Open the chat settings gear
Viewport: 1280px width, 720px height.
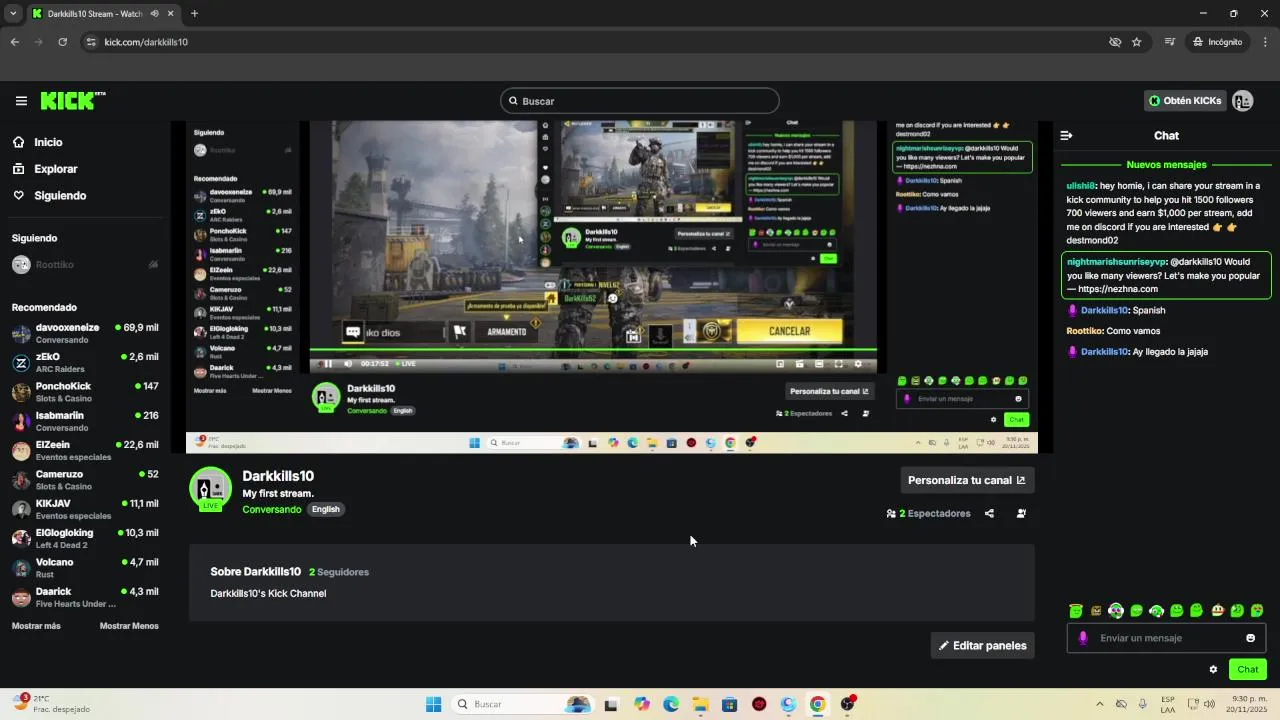(x=1213, y=670)
